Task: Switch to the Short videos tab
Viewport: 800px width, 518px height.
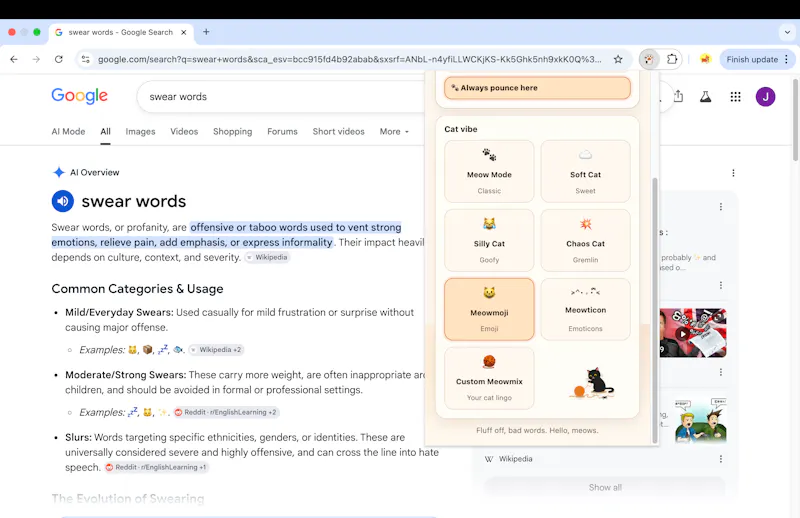Action: [338, 131]
